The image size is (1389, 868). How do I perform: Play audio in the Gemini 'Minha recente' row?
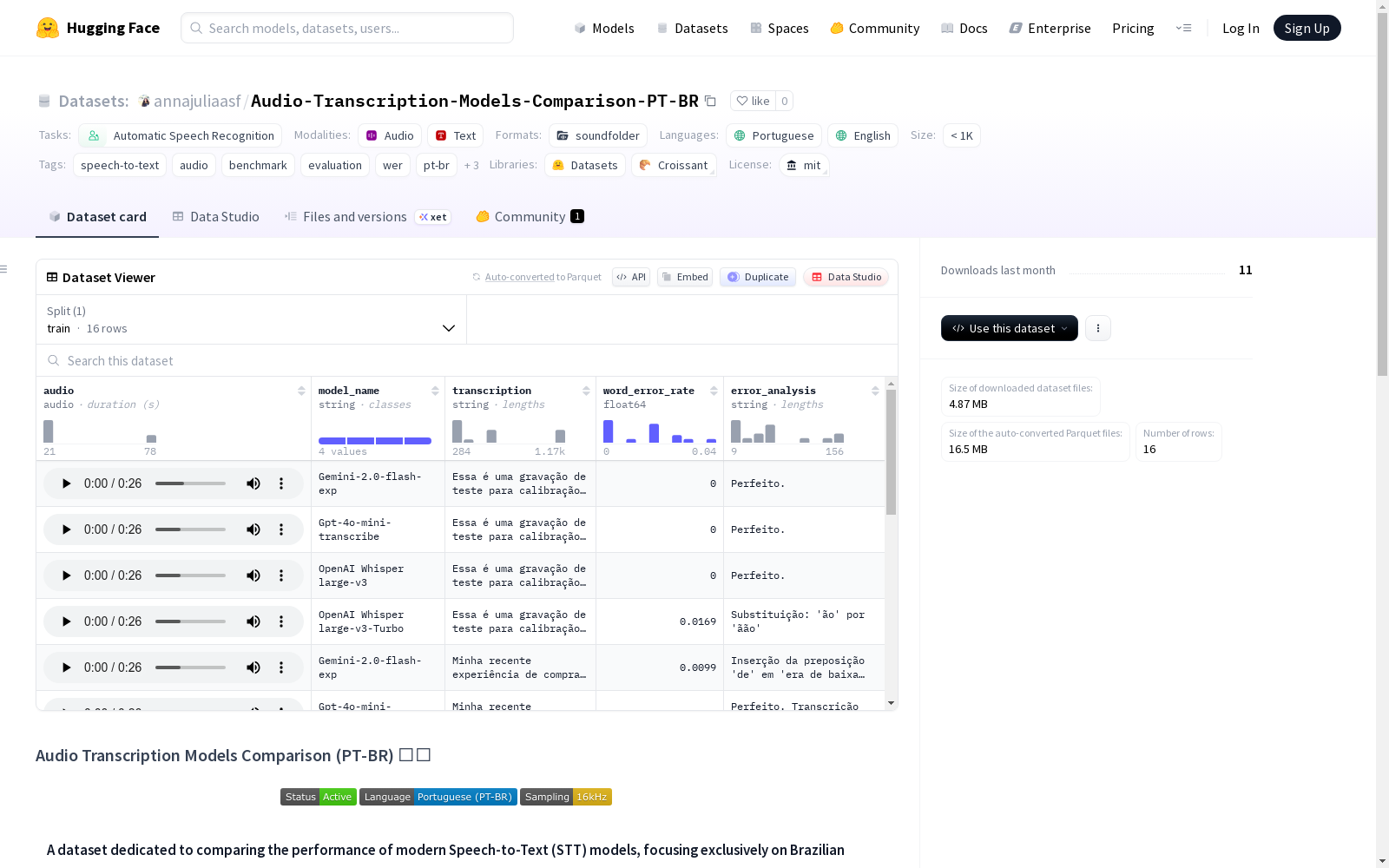pyautogui.click(x=66, y=667)
